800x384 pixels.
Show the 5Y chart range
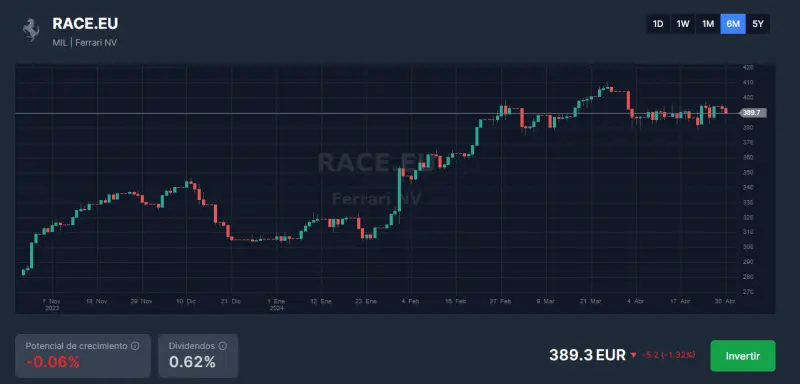(x=758, y=24)
